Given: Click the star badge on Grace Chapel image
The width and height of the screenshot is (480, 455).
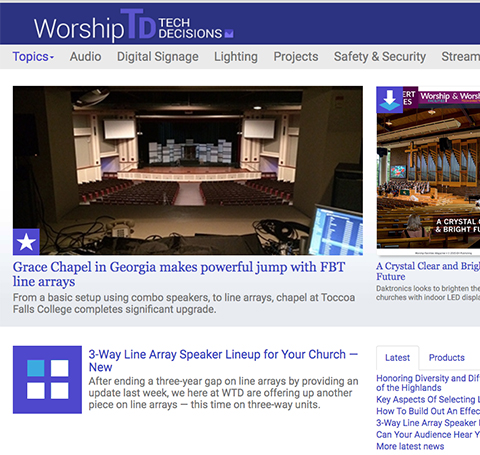Looking at the screenshot, I should tap(26, 242).
